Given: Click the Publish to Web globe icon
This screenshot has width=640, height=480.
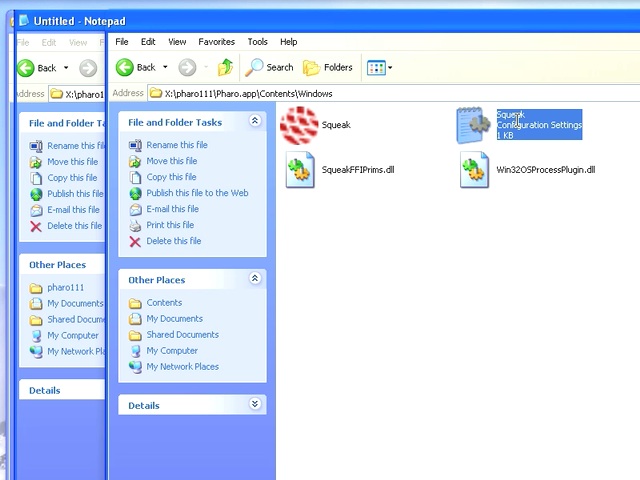Looking at the screenshot, I should (x=135, y=193).
